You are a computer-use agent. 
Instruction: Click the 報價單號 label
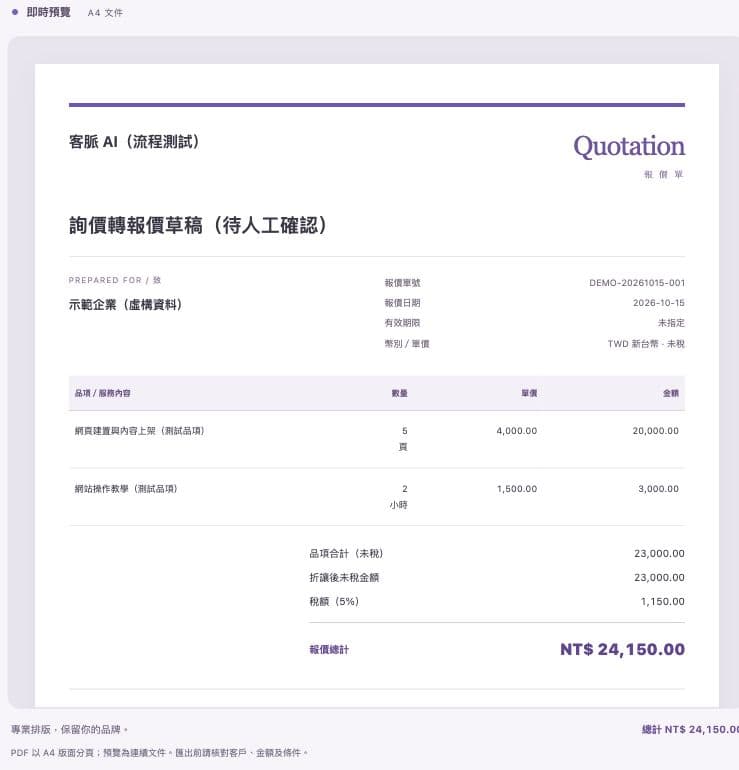(x=402, y=283)
